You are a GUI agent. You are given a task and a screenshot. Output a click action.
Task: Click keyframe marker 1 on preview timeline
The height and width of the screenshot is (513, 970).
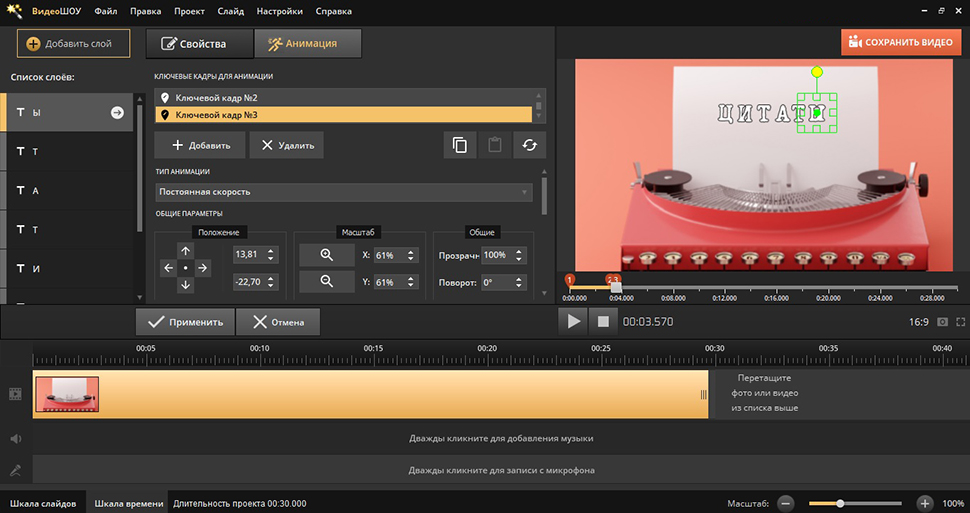click(x=570, y=280)
